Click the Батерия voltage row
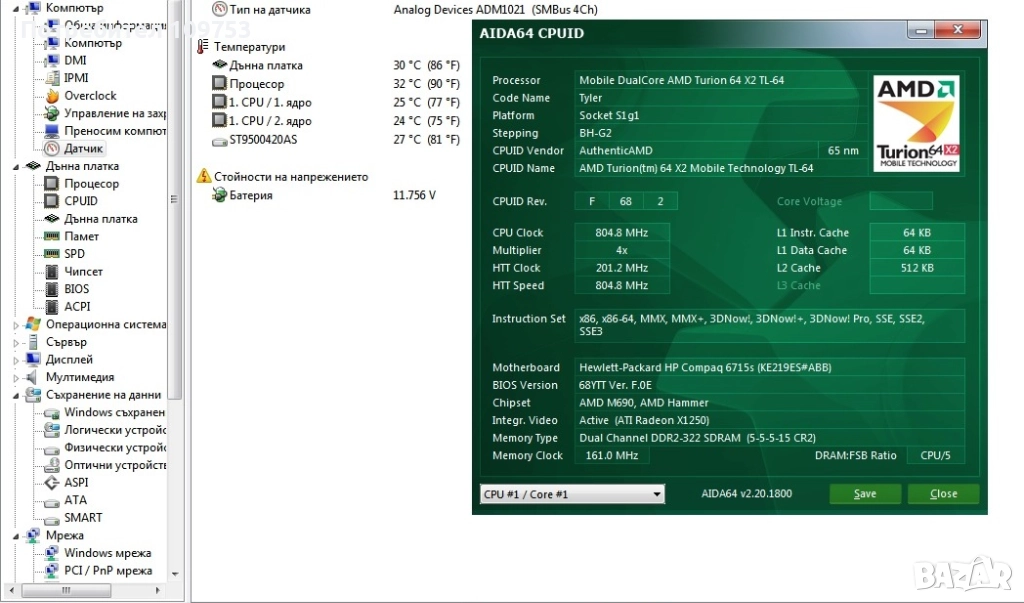This screenshot has width=1024, height=603. click(250, 196)
